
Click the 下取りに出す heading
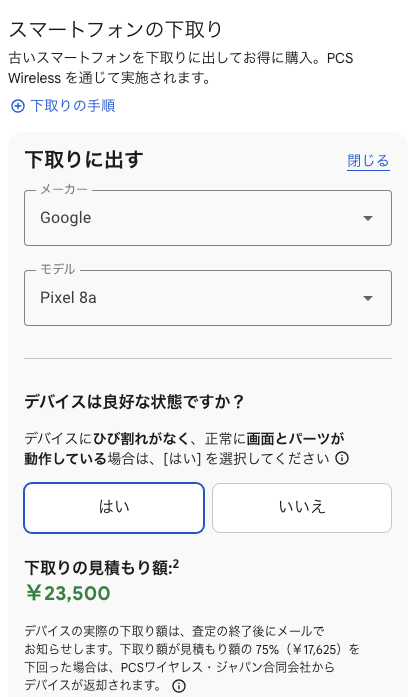pyautogui.click(x=84, y=160)
